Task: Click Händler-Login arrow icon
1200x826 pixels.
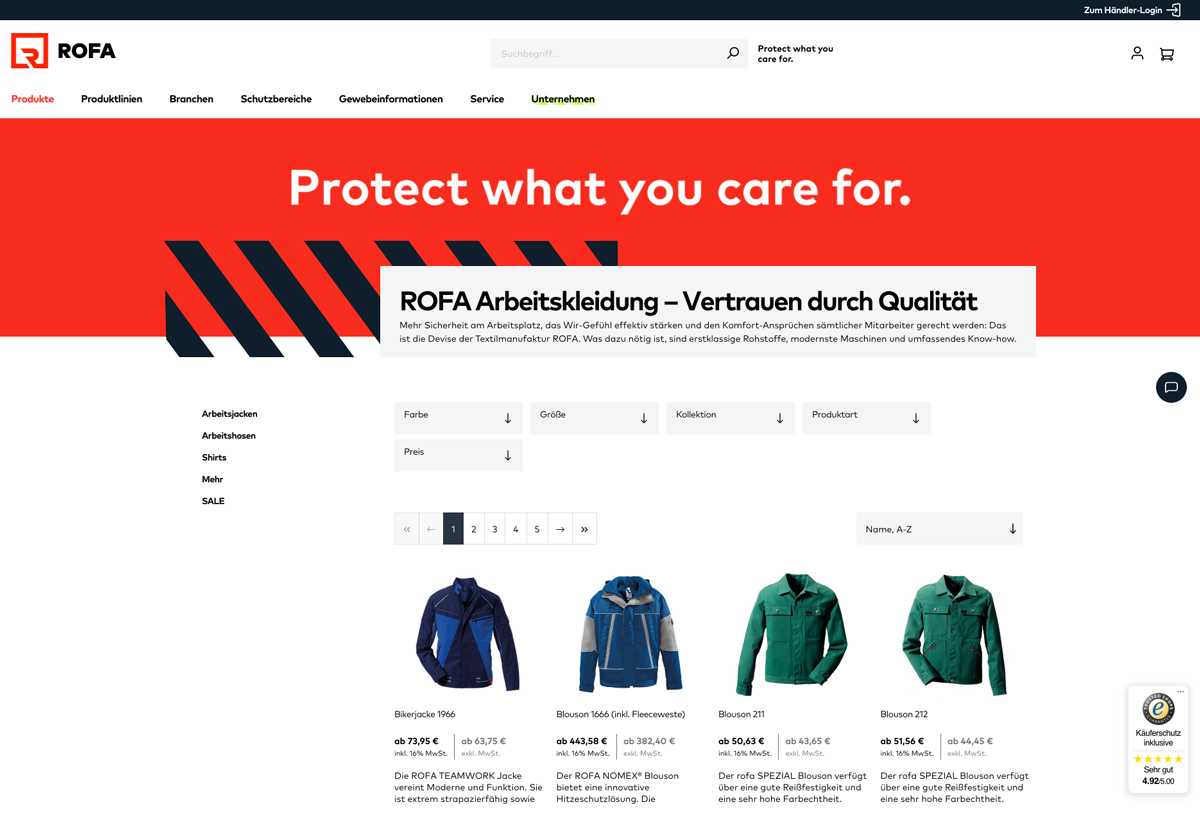Action: click(x=1174, y=10)
